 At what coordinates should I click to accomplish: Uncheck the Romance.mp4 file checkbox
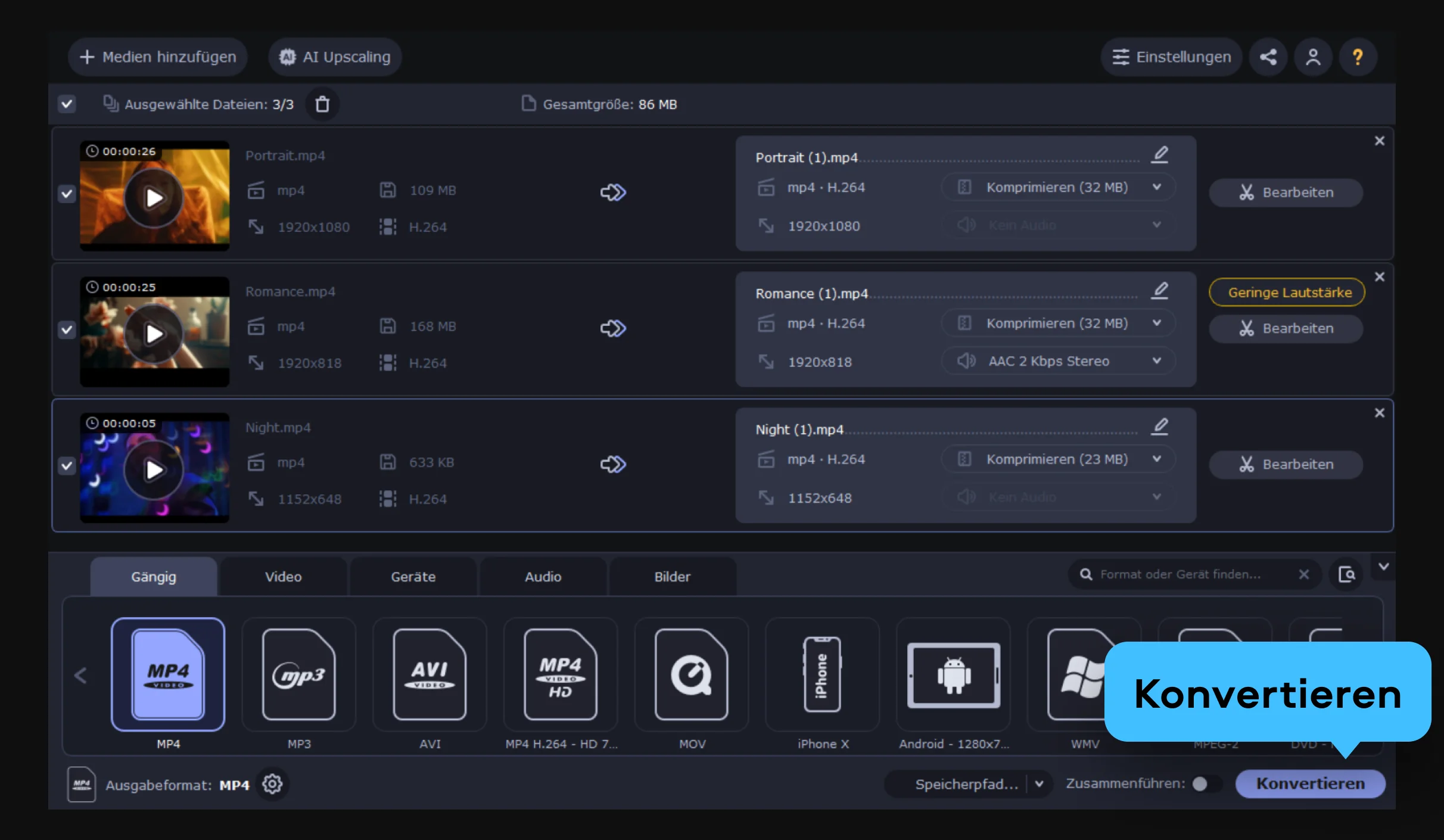(67, 329)
